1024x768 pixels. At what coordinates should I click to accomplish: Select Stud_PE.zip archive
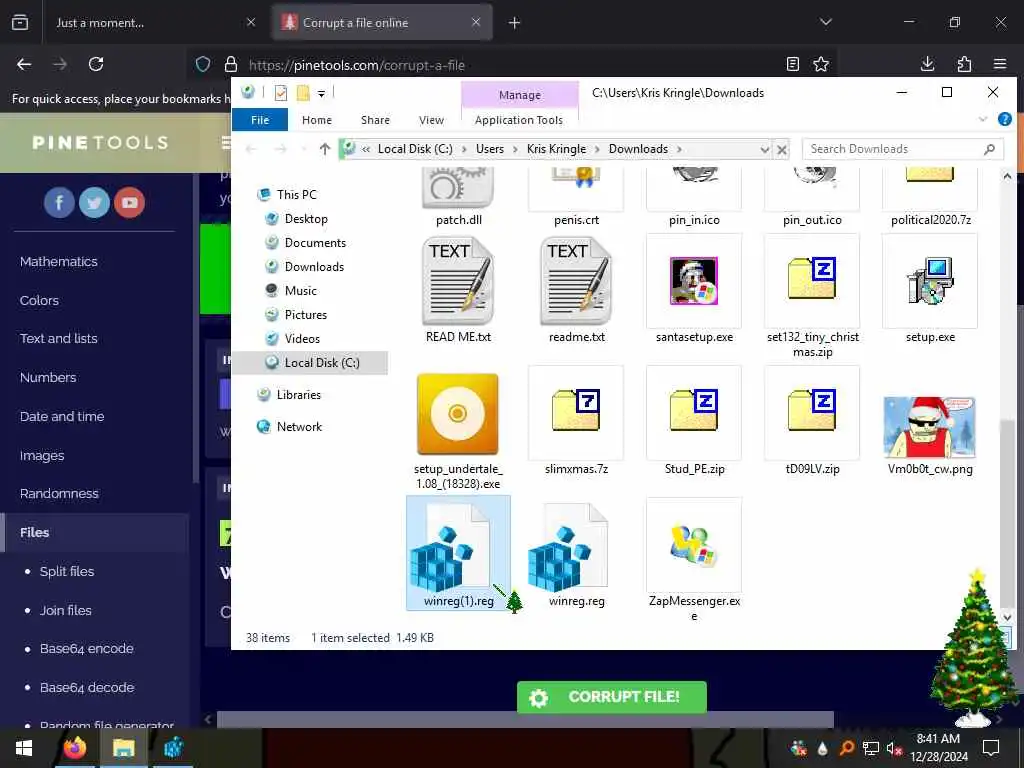[x=694, y=421]
